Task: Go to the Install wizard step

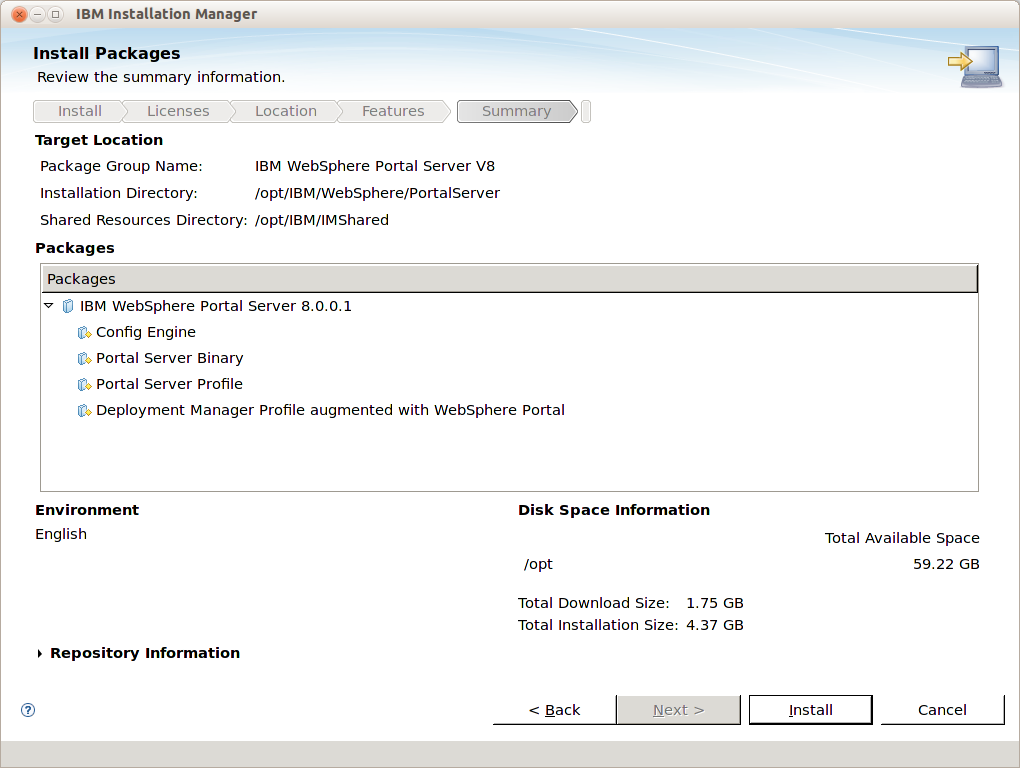Action: click(x=79, y=111)
